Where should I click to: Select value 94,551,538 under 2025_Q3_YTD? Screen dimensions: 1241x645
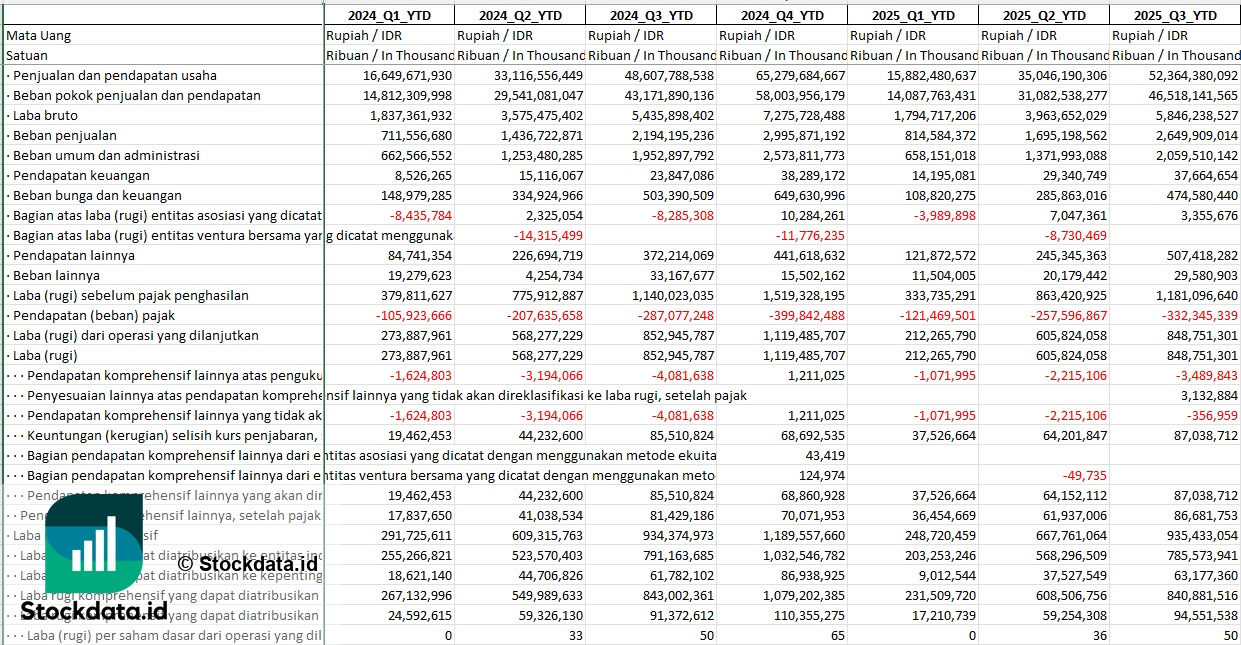tap(1207, 615)
